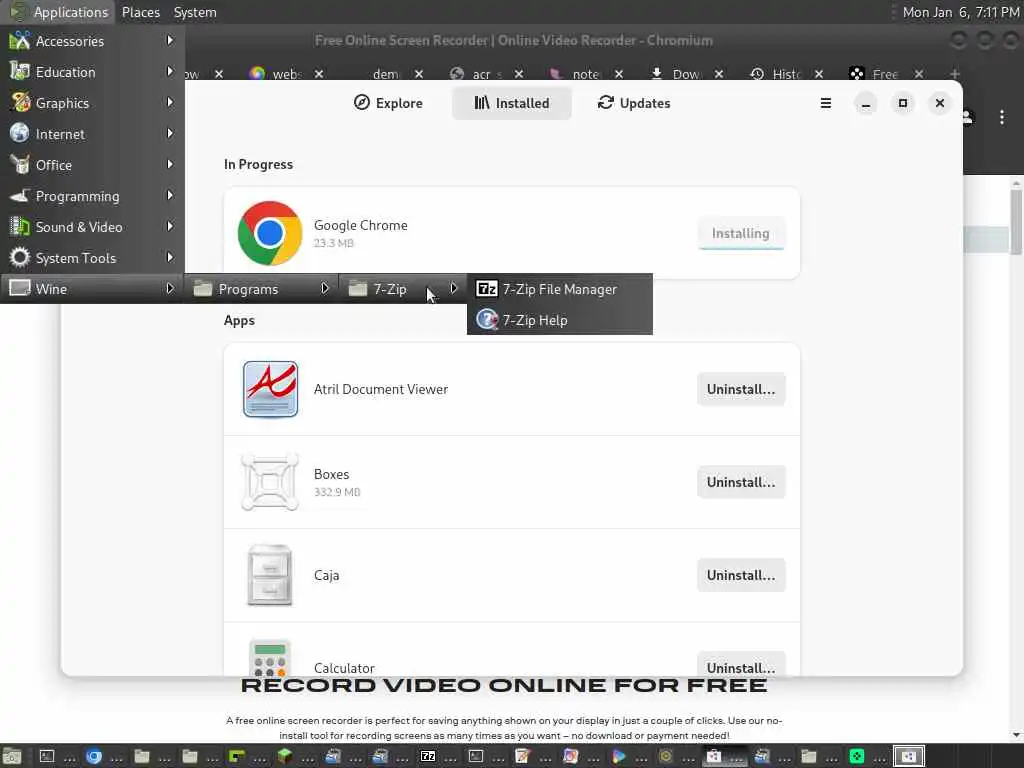Screen dimensions: 1024x768
Task: Uninstall Atril Document Viewer
Action: tap(741, 389)
